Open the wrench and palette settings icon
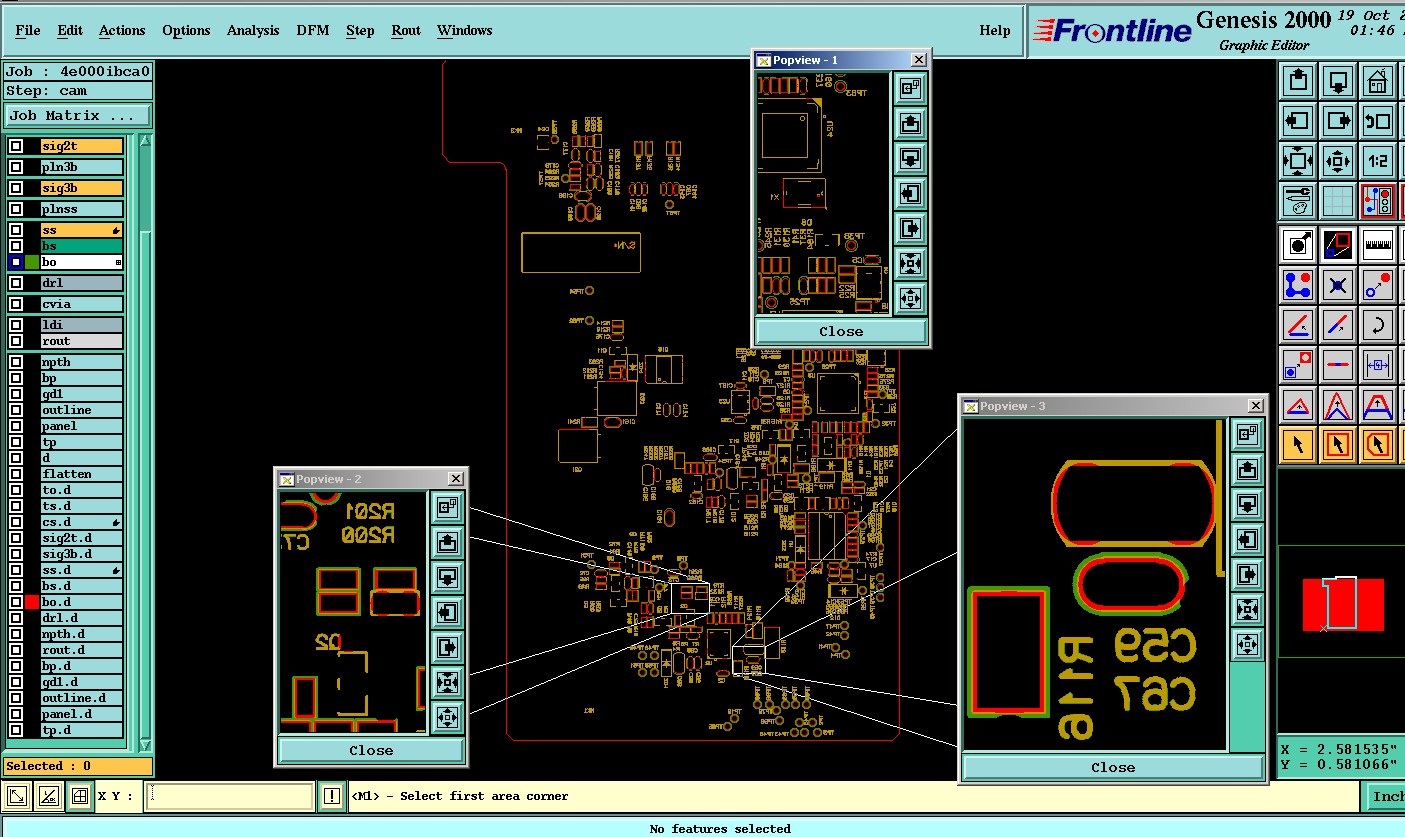 tap(1298, 201)
